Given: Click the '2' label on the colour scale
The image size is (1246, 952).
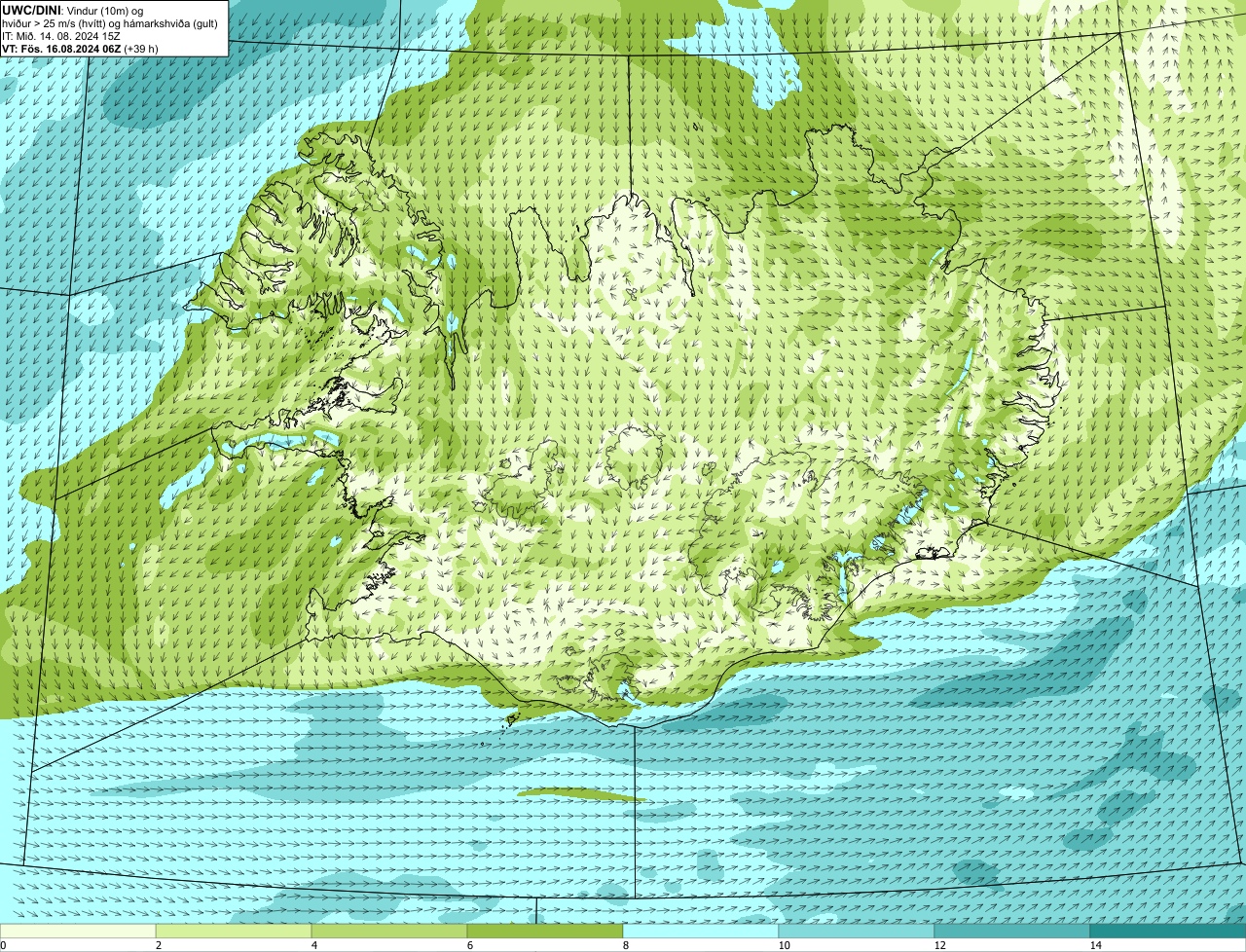Looking at the screenshot, I should pos(158,945).
